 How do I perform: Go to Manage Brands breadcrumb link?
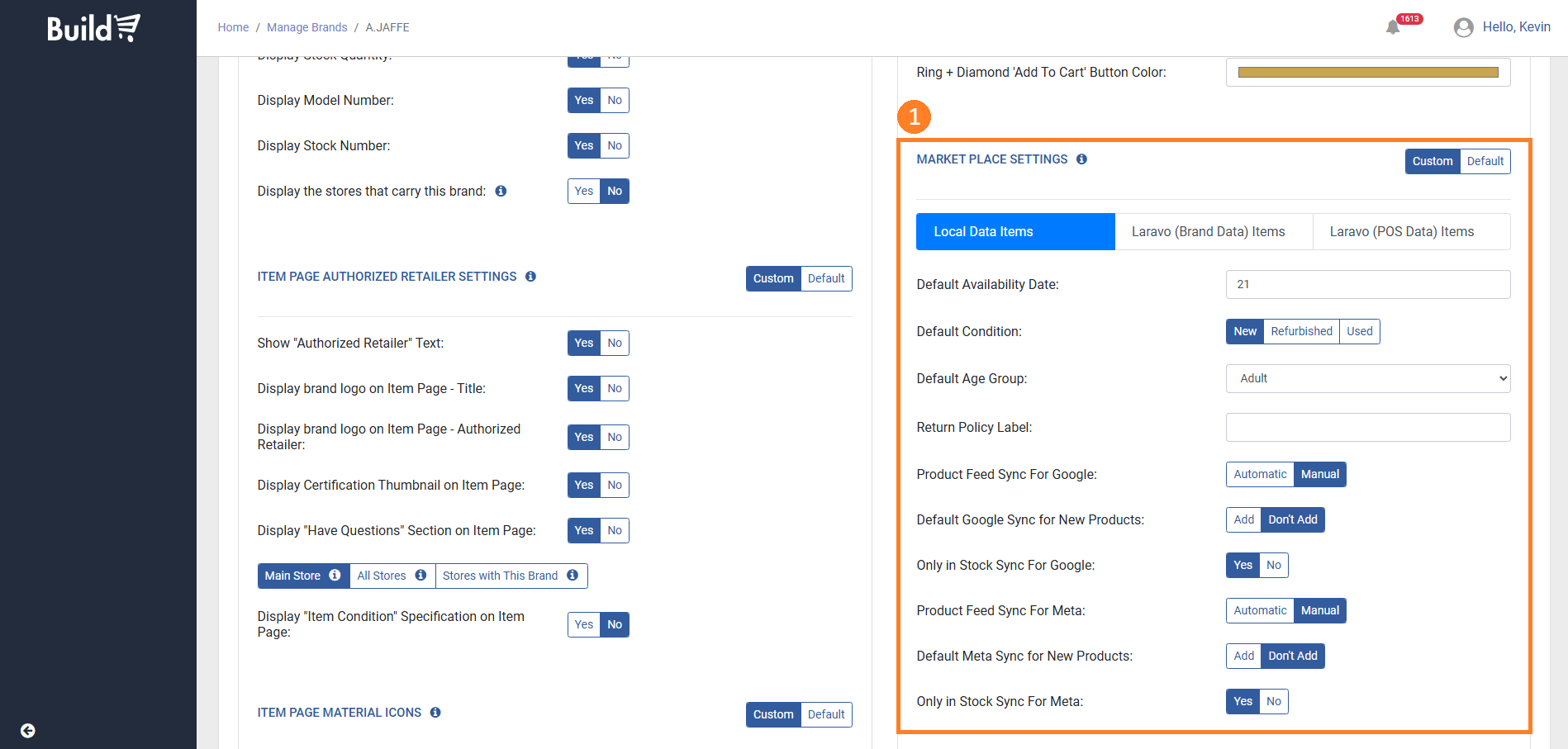(307, 27)
